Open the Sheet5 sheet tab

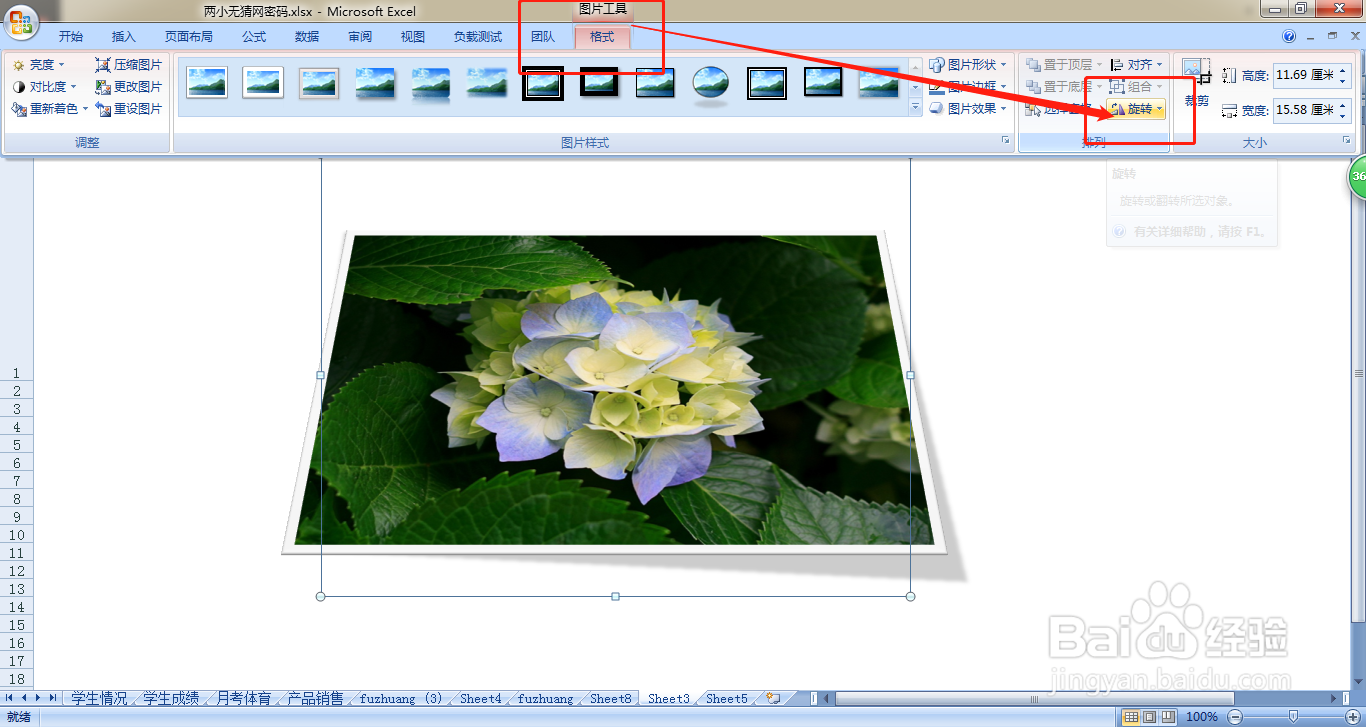tap(727, 698)
